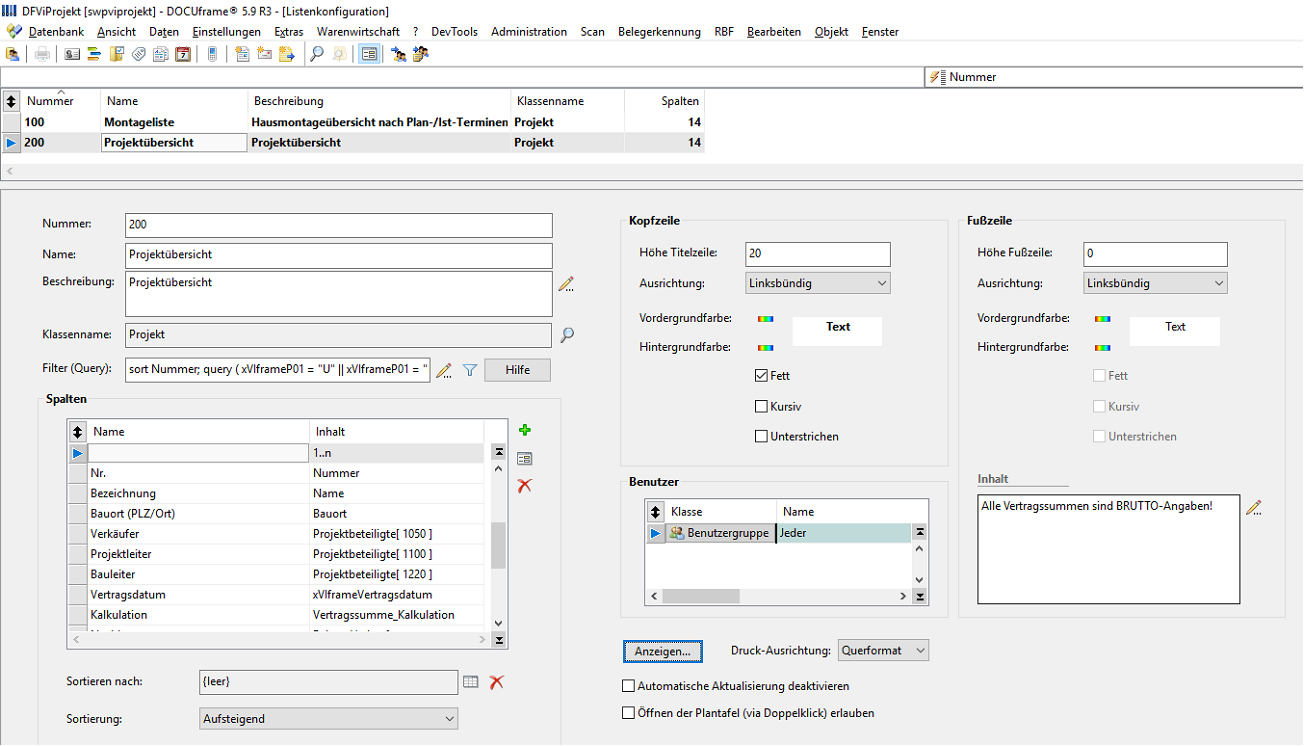Click the new document toolbar icon

243,54
